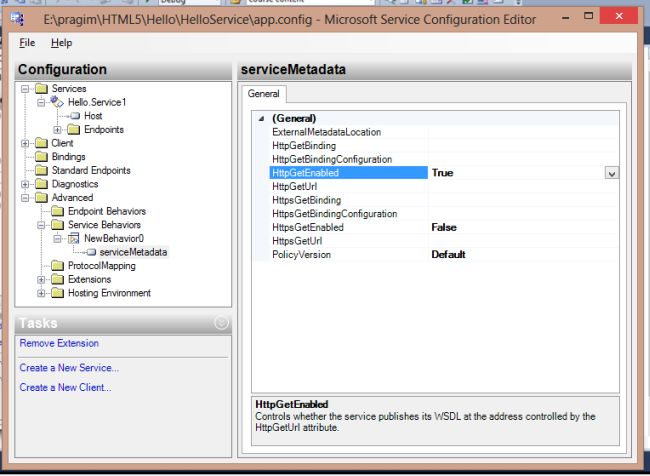Screen dimensions: 650x476
Task: Expand the Hosting Environment node
Action: (x=41, y=294)
